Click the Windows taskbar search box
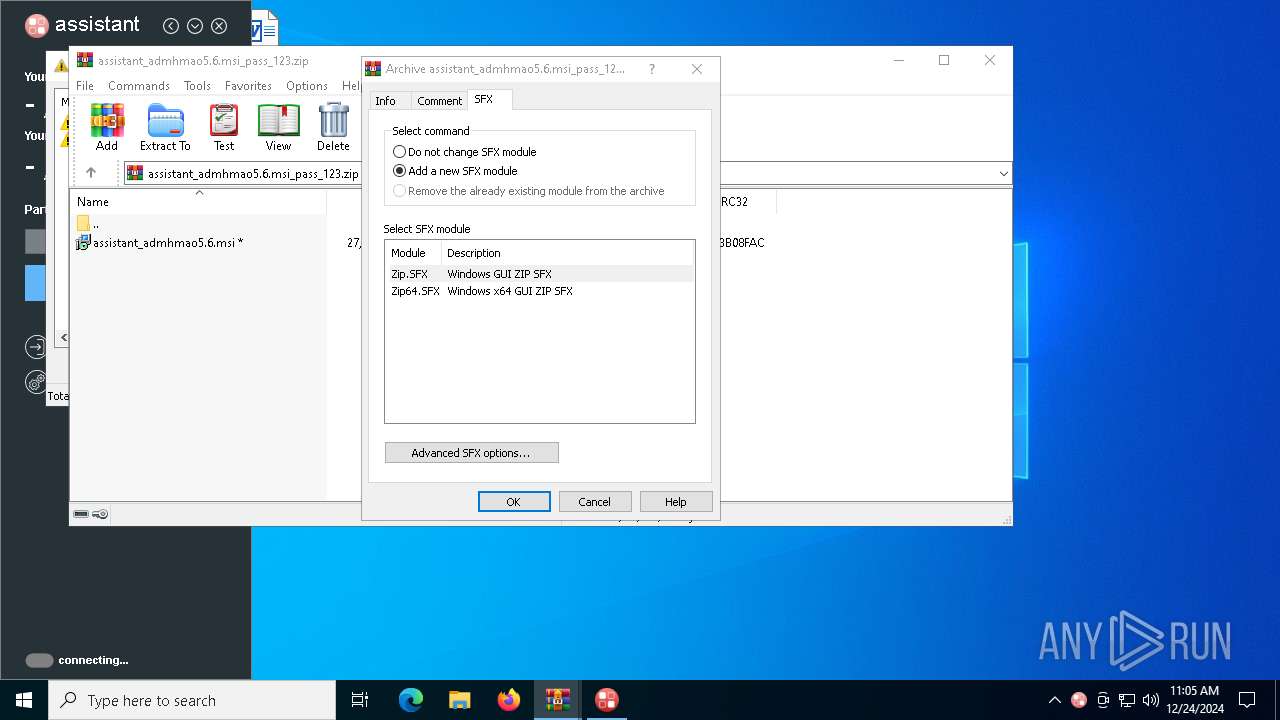This screenshot has height=720, width=1280. 192,700
